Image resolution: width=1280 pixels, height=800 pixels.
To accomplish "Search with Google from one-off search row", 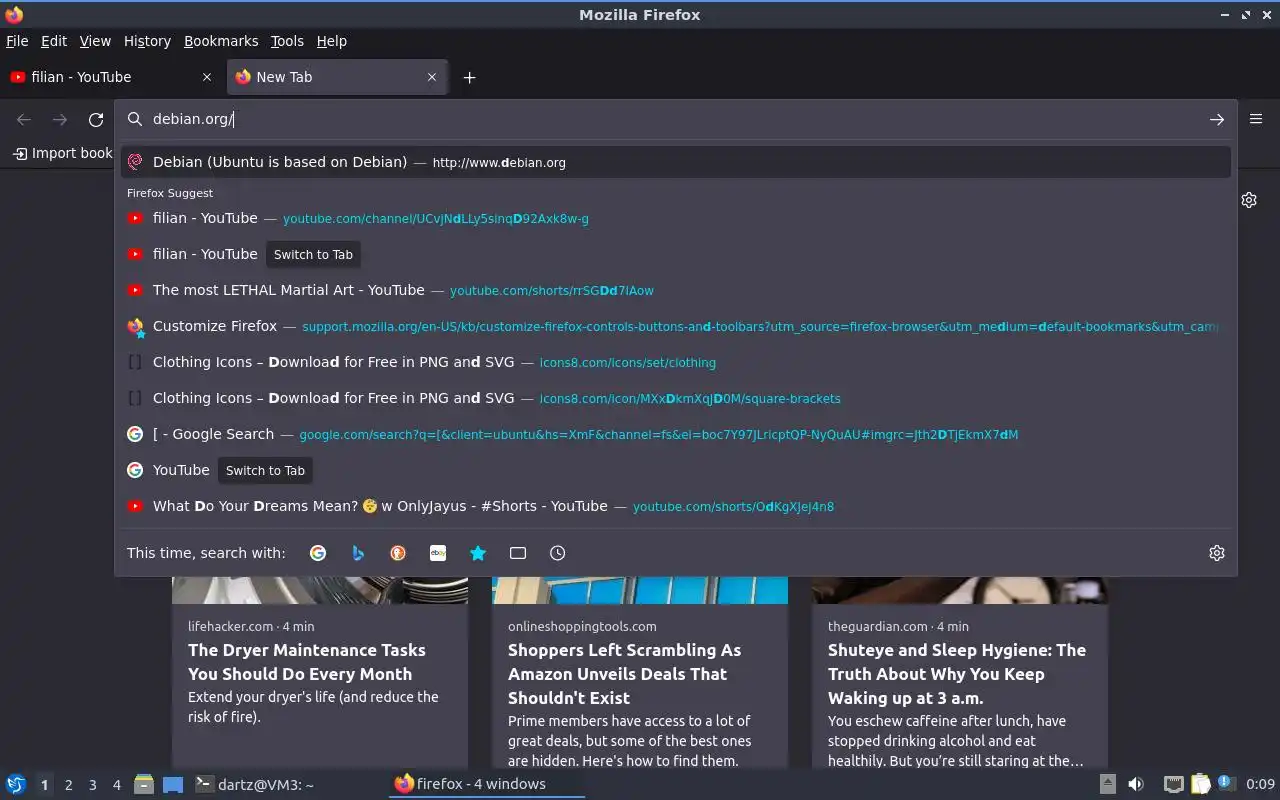I will (x=318, y=553).
